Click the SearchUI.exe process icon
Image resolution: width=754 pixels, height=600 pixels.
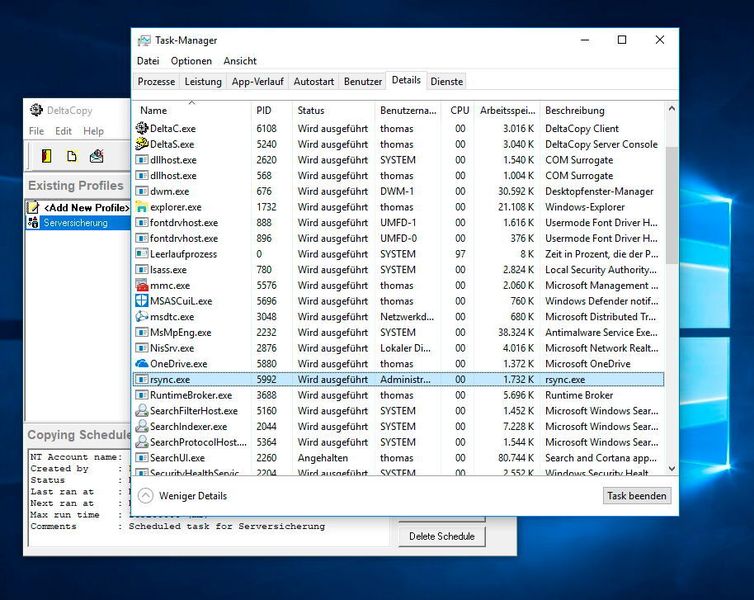[142, 458]
